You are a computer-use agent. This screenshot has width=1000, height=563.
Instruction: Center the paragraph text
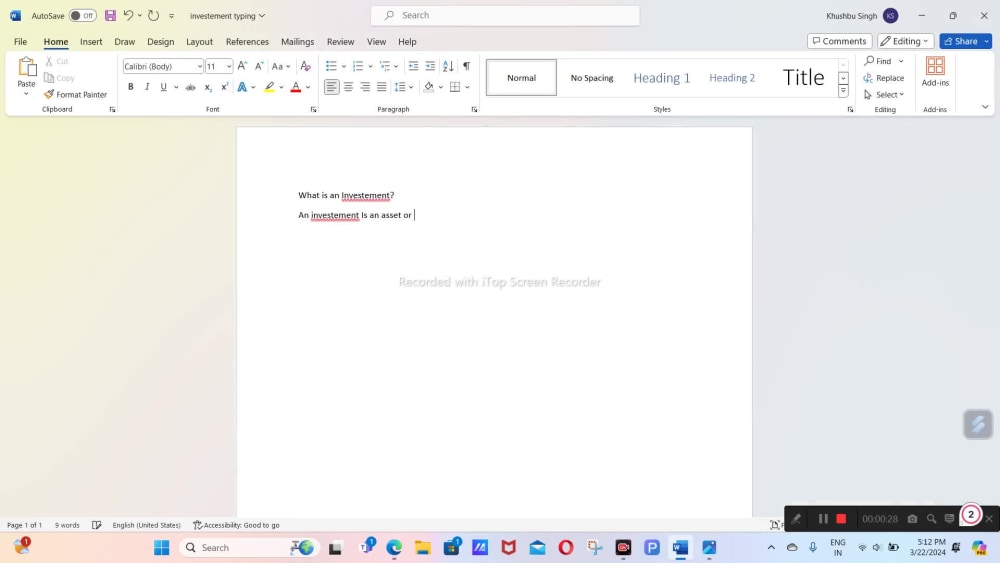coord(348,87)
